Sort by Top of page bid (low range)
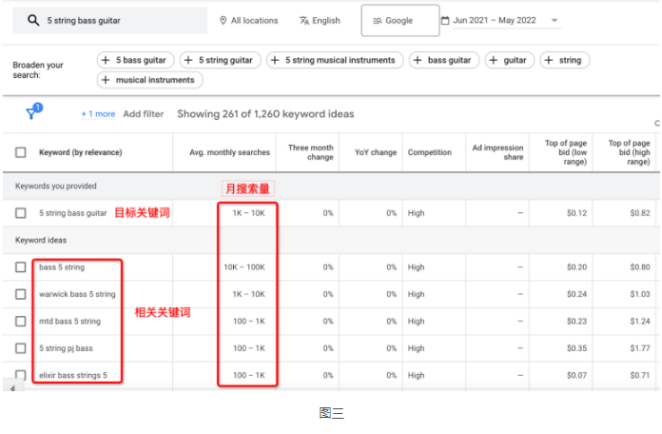 point(566,152)
